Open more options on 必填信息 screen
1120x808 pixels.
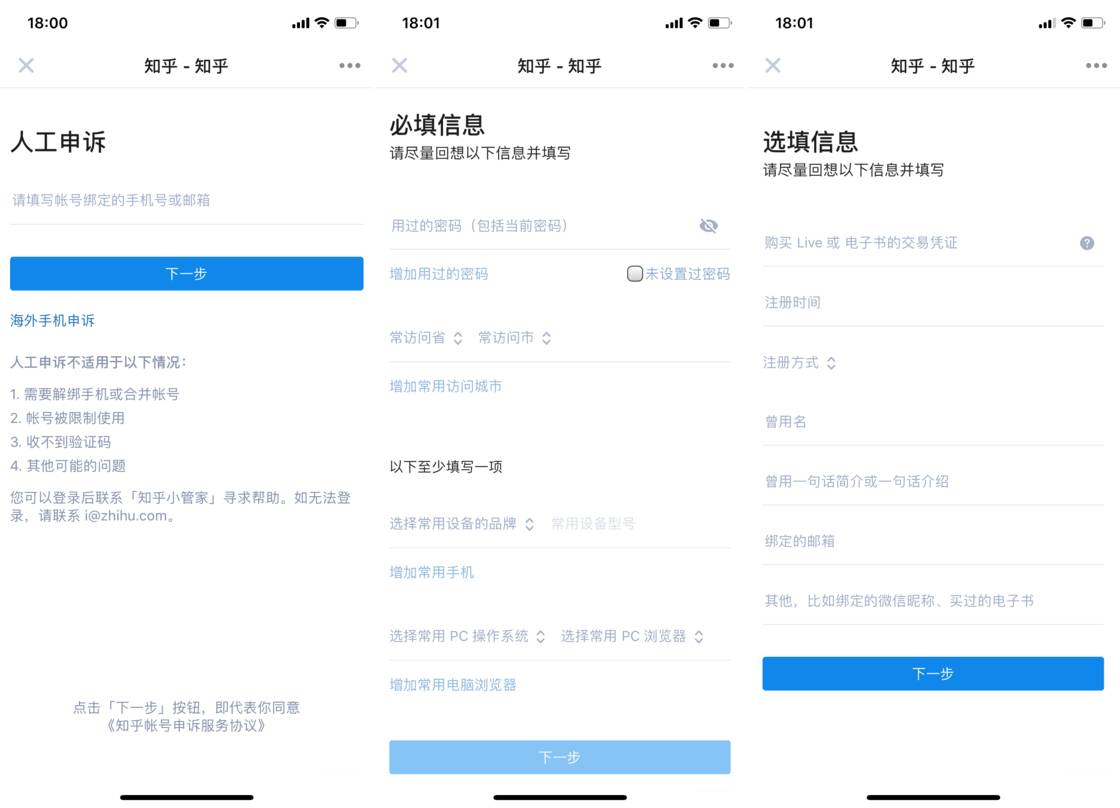[723, 66]
